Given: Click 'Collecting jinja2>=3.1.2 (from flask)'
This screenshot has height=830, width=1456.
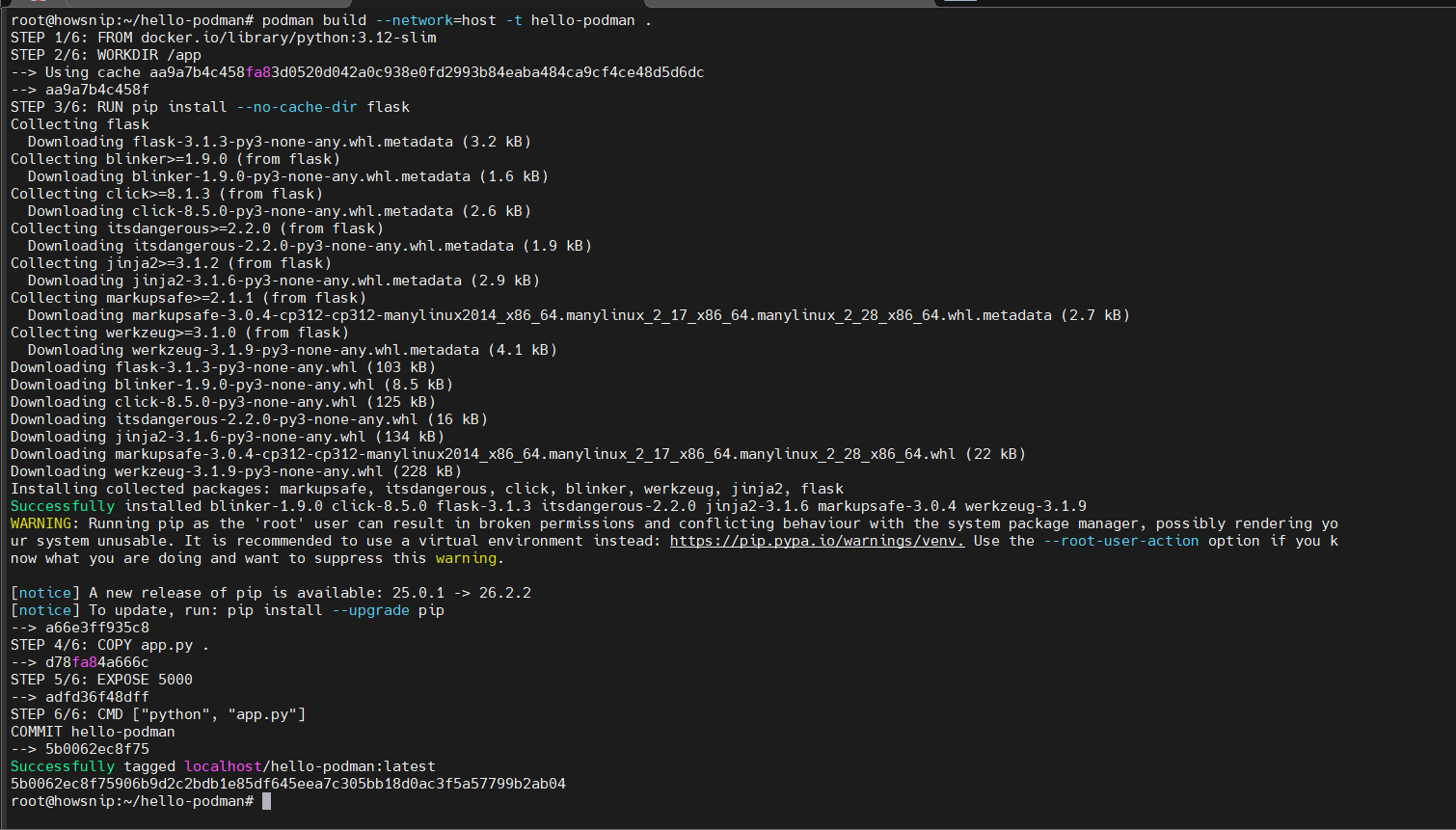Looking at the screenshot, I should [172, 263].
